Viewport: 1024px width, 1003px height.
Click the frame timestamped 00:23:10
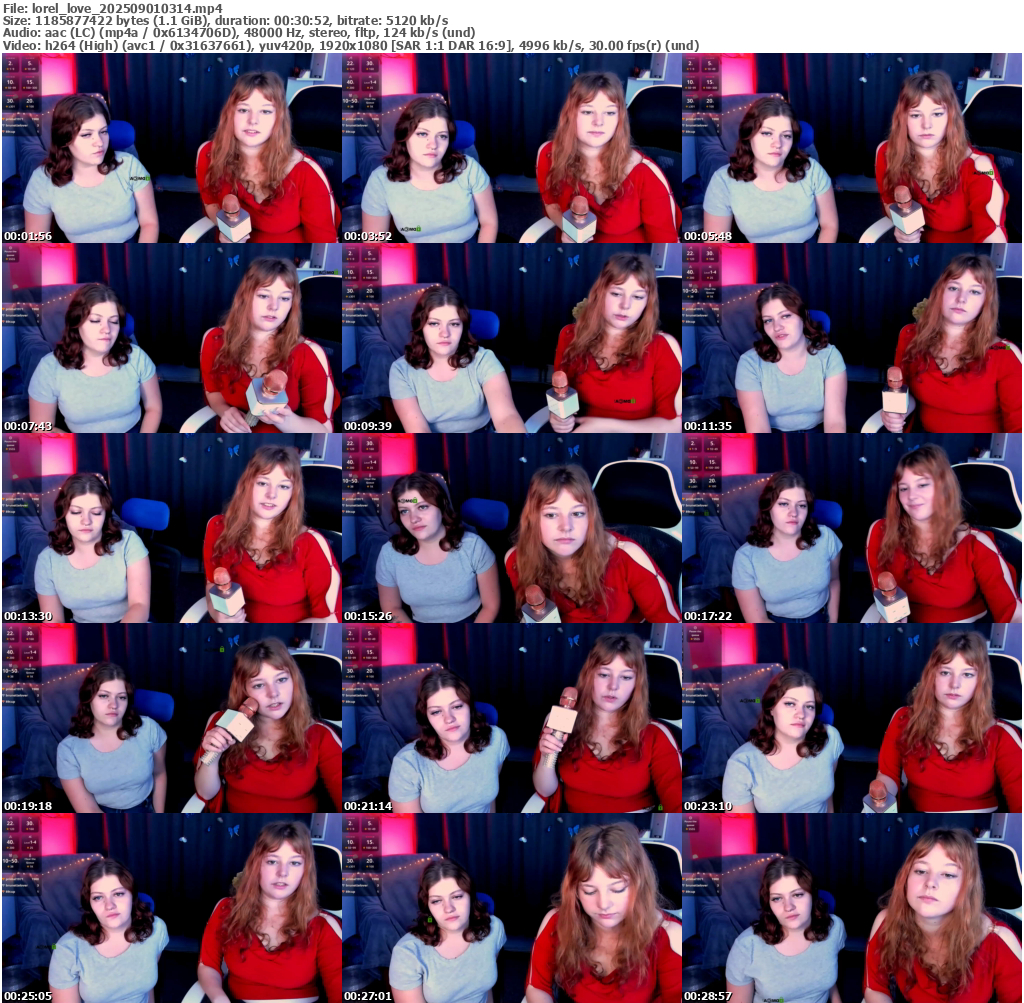click(x=852, y=718)
